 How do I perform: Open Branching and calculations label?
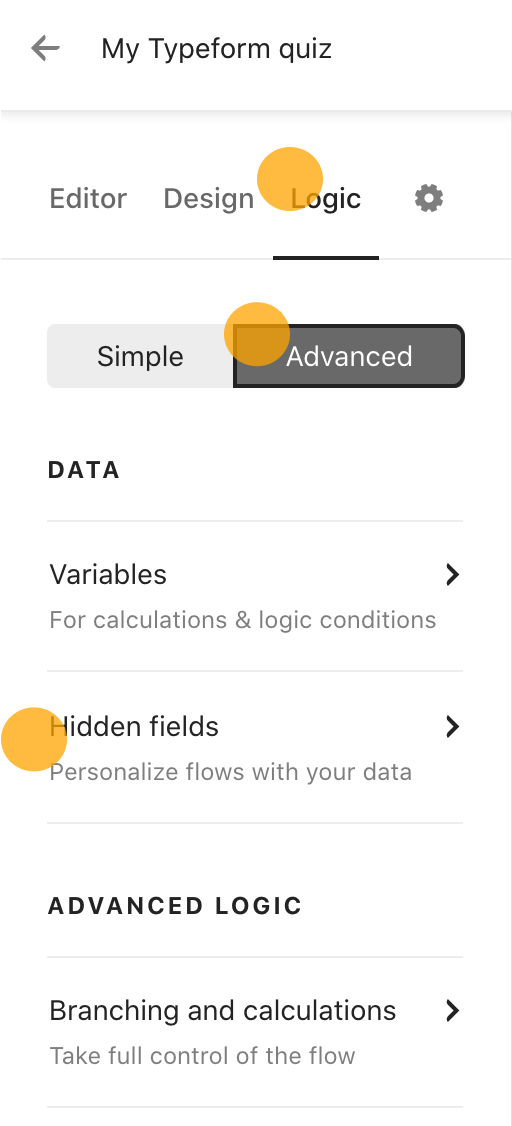click(x=223, y=1010)
